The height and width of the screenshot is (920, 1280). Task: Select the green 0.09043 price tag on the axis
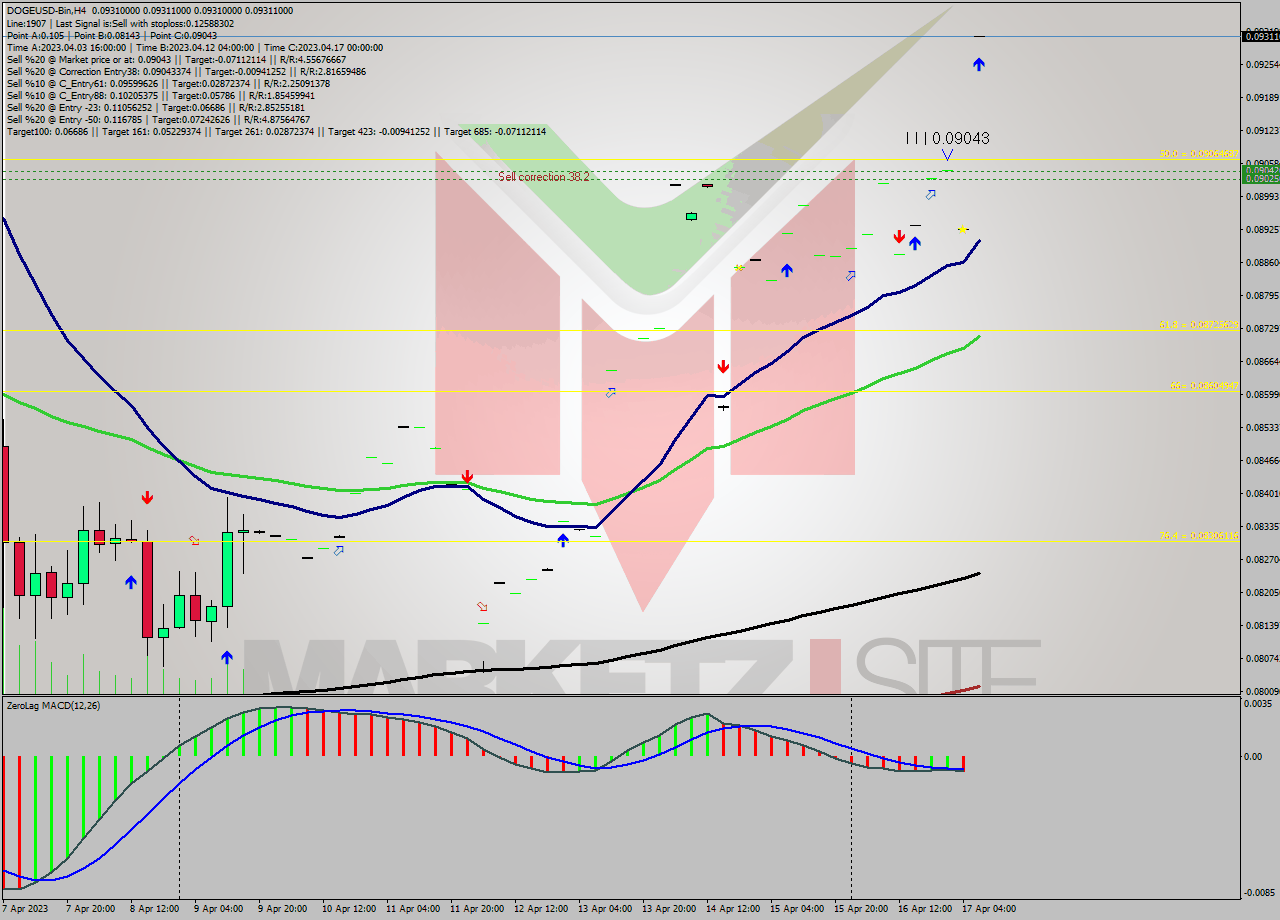pyautogui.click(x=1260, y=171)
